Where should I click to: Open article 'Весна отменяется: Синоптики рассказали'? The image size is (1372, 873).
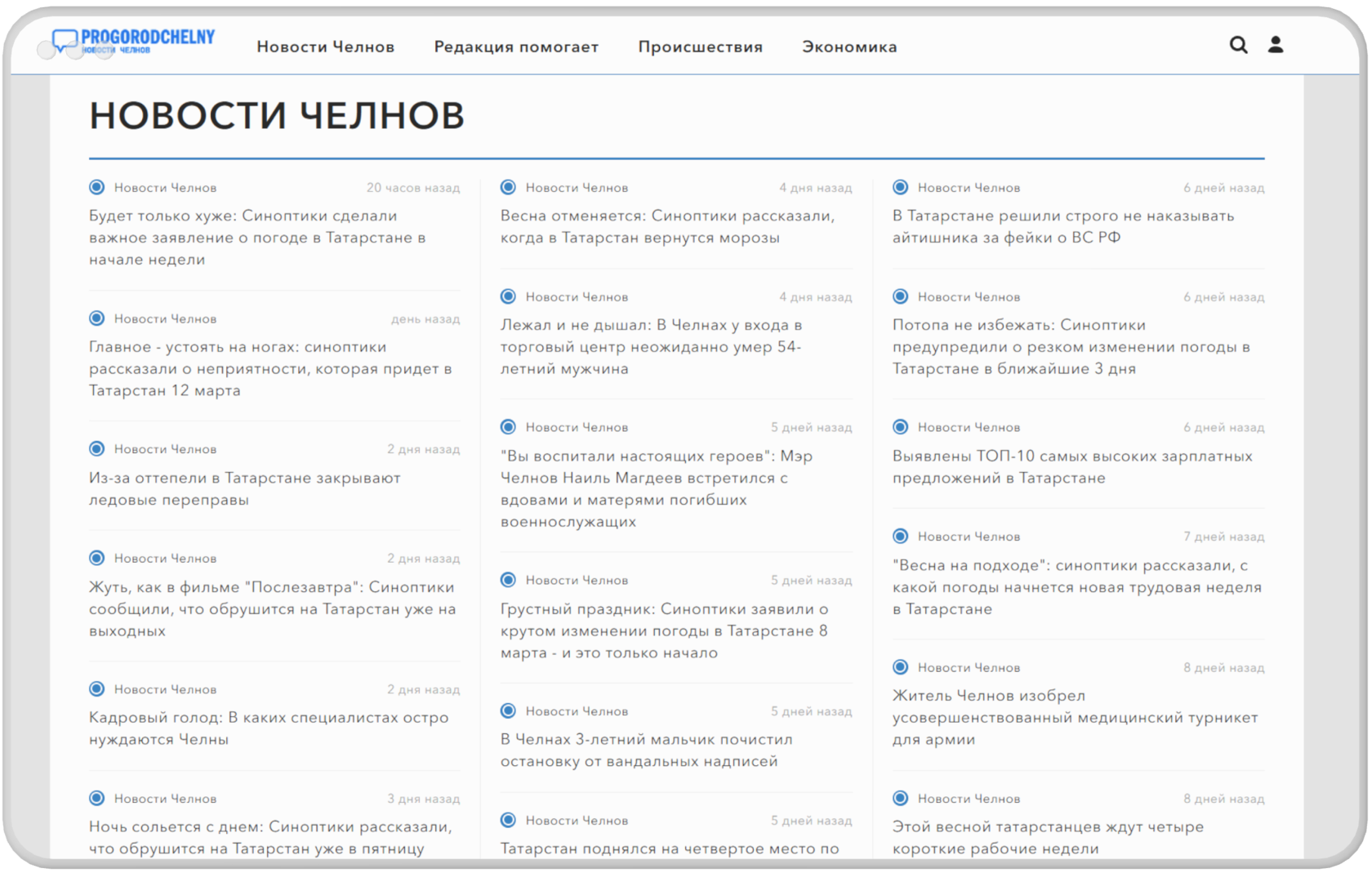click(668, 227)
